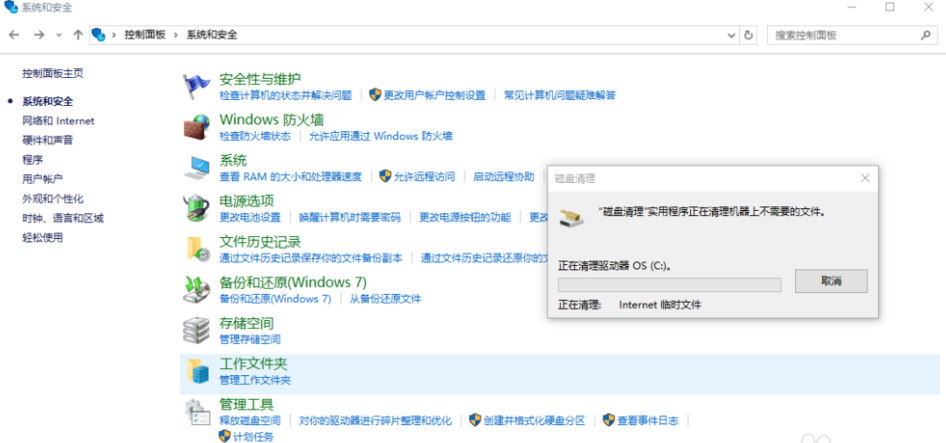Expand chevron after 控制面板 in breadcrumb
Screen dimensions: 946x443
[x=176, y=35]
